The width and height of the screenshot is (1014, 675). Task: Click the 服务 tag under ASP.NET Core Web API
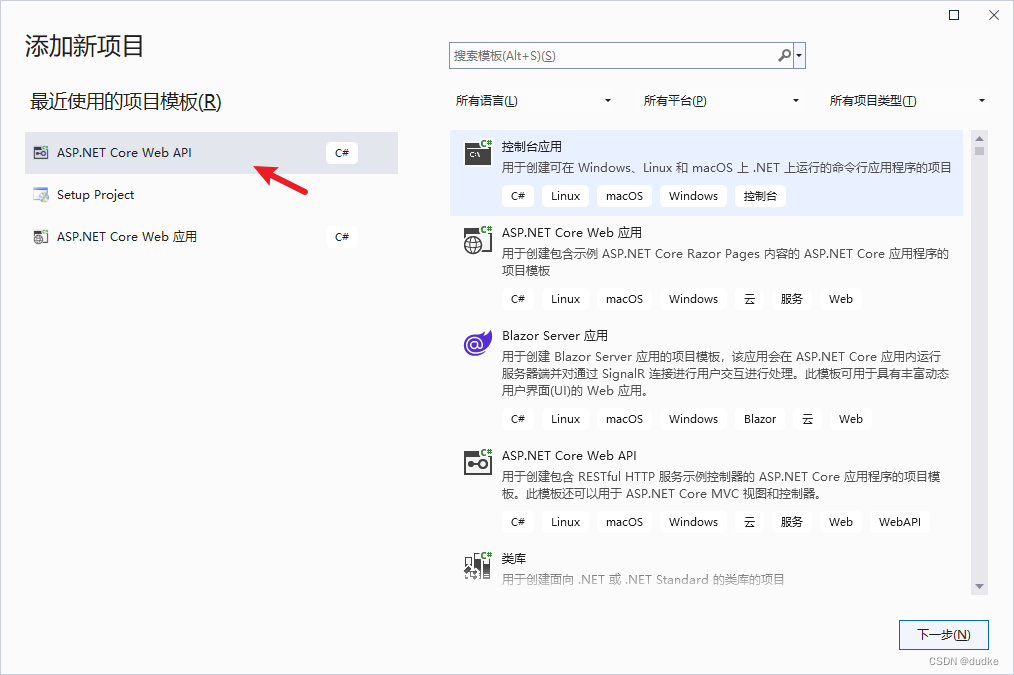point(792,522)
